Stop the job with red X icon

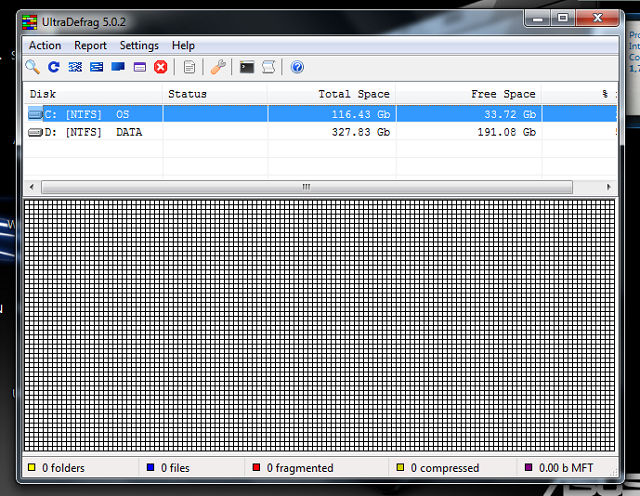pyautogui.click(x=161, y=67)
